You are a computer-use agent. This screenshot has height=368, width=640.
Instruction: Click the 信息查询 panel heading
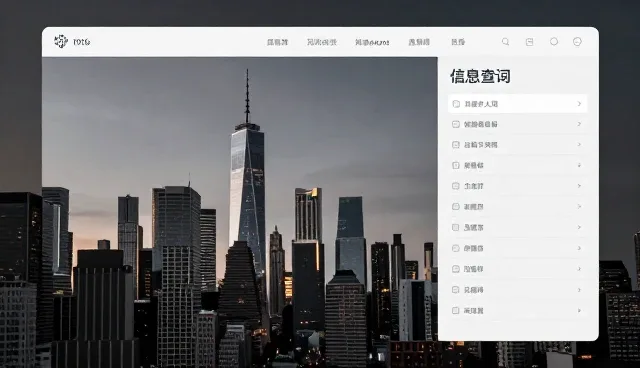pyautogui.click(x=480, y=76)
